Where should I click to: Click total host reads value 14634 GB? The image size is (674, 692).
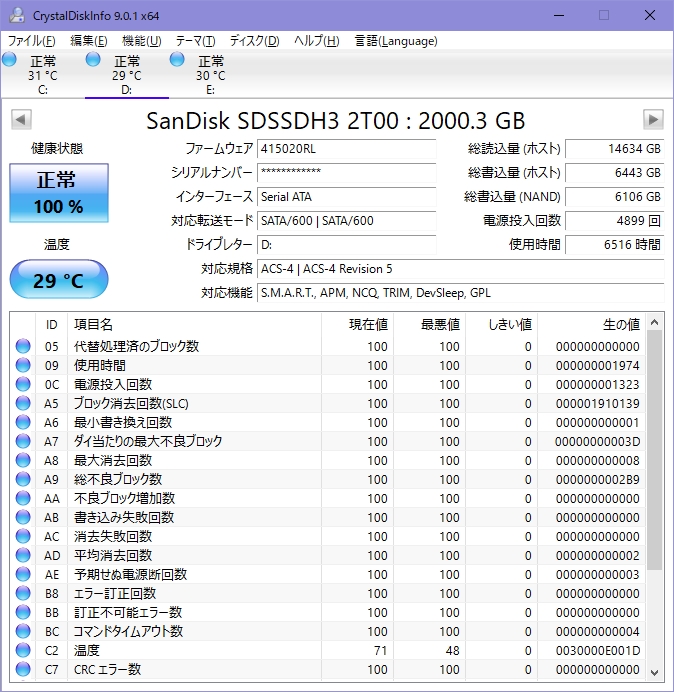614,149
